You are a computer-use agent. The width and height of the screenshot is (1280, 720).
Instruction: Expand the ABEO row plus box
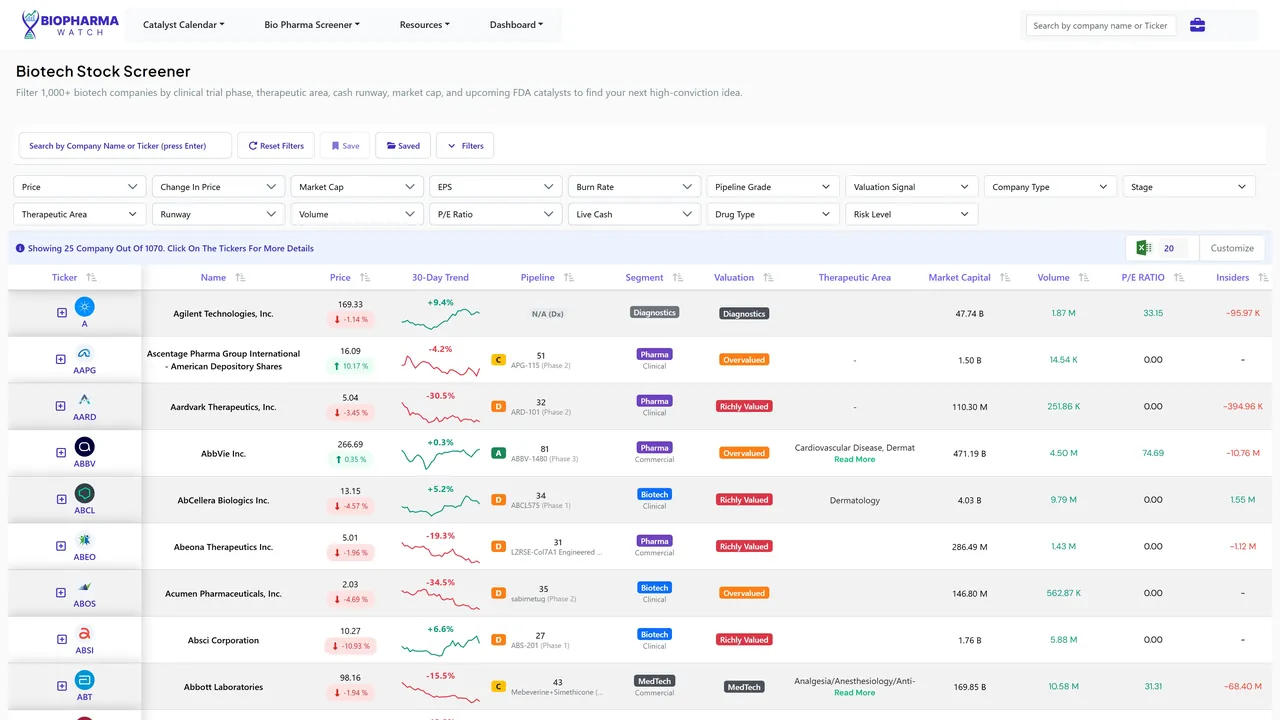[x=61, y=546]
